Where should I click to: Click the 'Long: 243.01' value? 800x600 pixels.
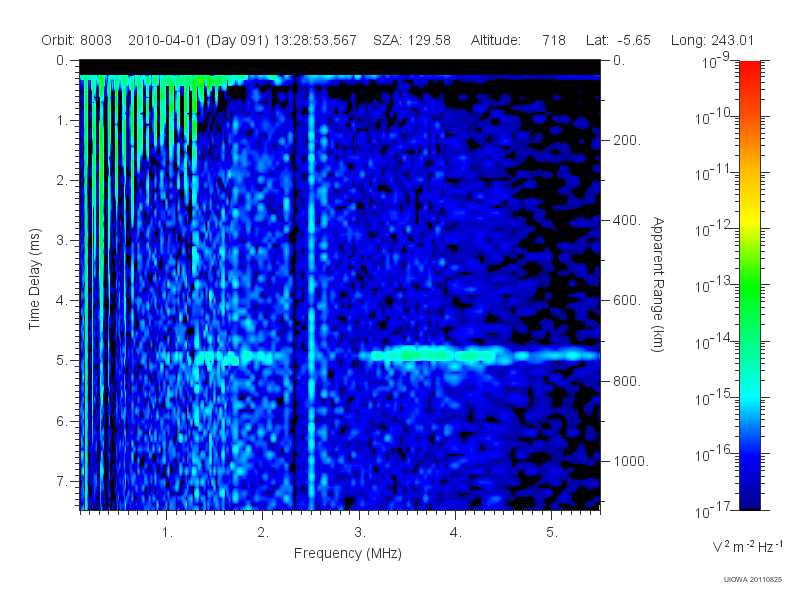pos(712,40)
